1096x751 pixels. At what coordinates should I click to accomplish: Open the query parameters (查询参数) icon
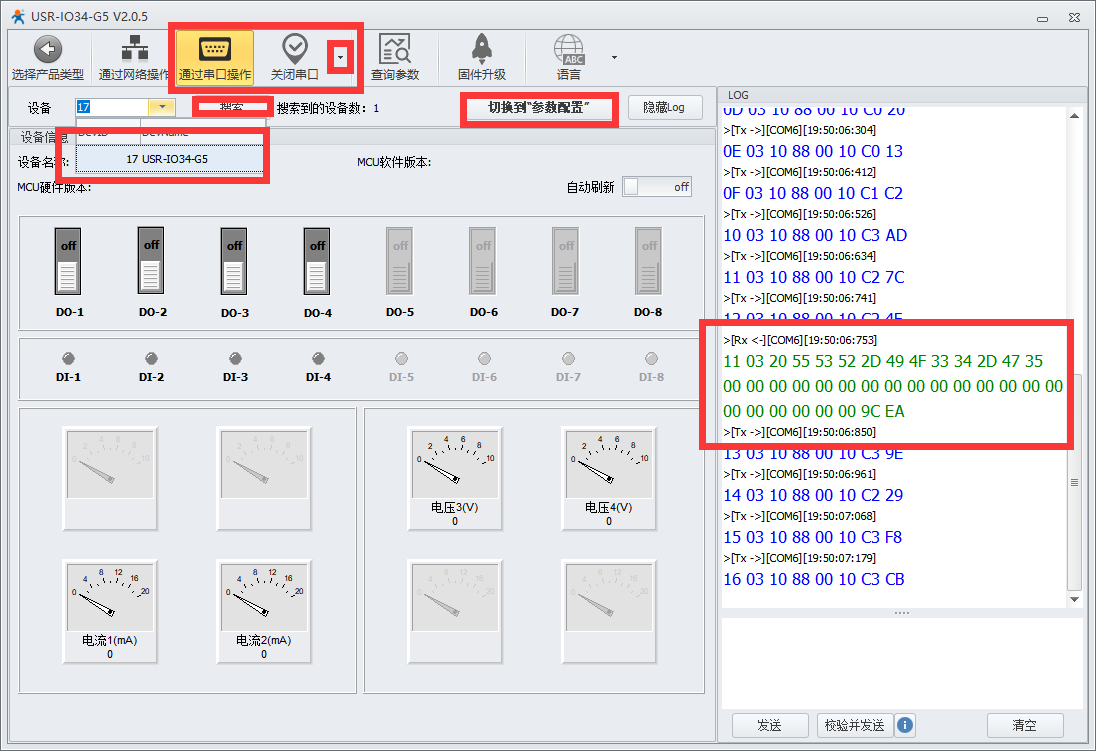pyautogui.click(x=395, y=49)
